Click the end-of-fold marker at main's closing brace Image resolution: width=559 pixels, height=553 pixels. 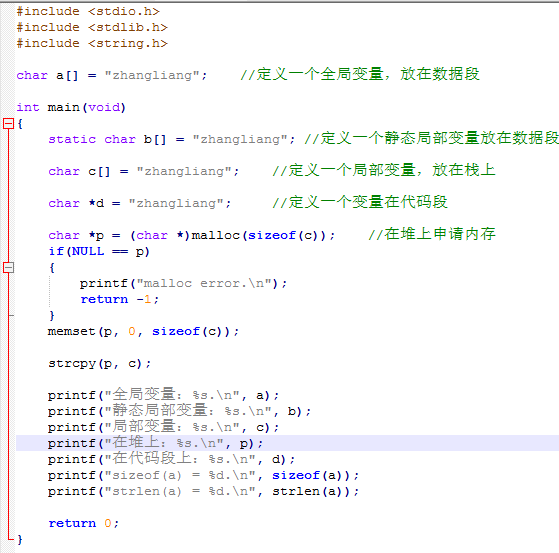coord(11,539)
